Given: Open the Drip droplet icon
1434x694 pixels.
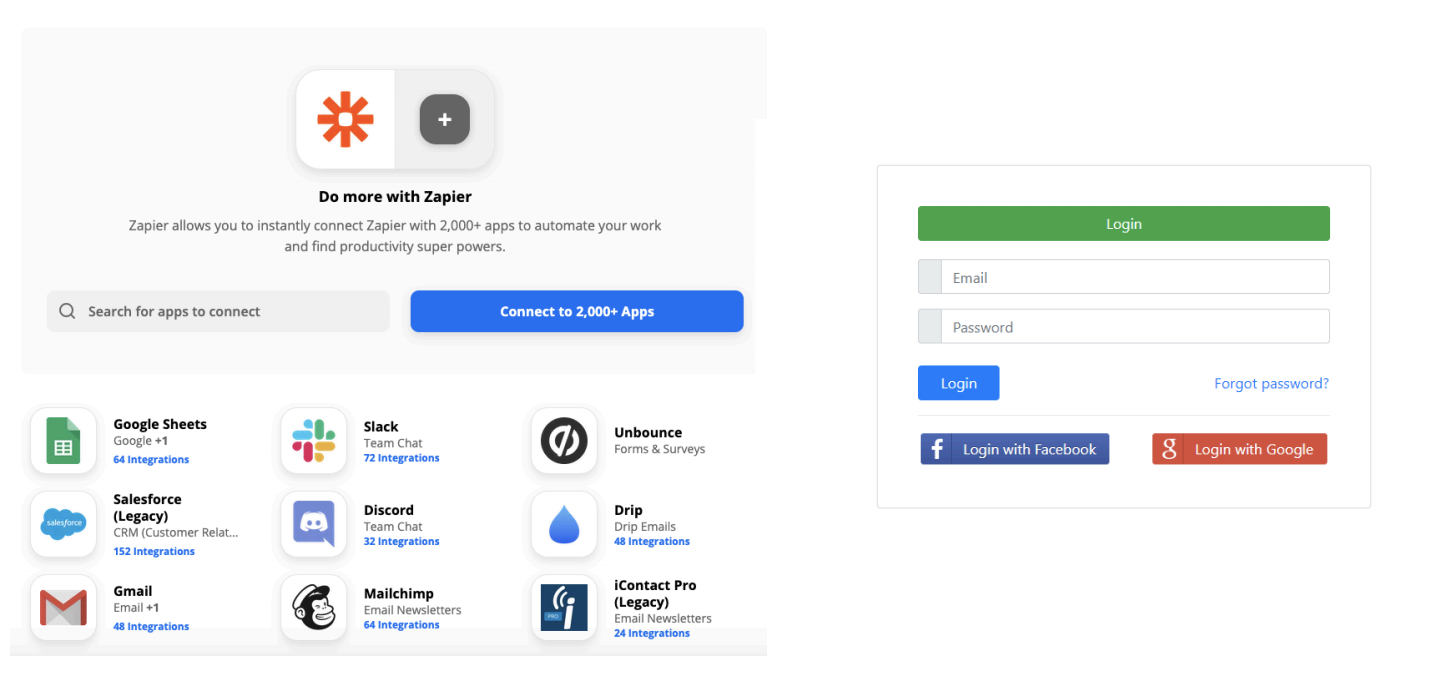Looking at the screenshot, I should [564, 524].
